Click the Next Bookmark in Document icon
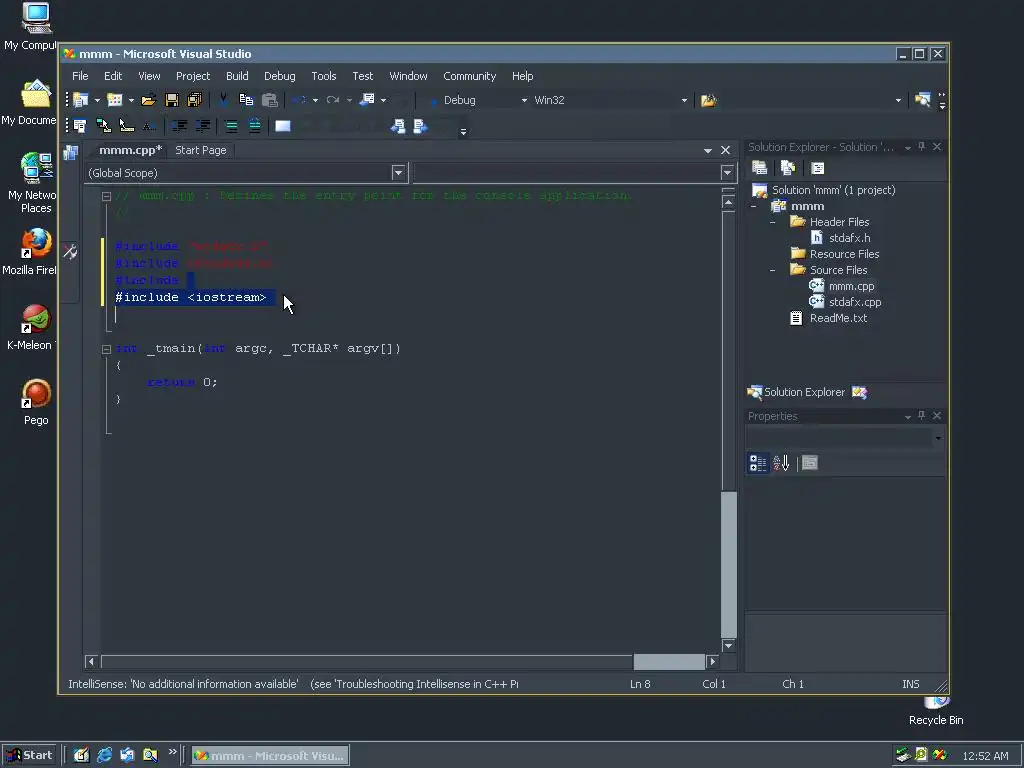This screenshot has height=768, width=1024. pos(421,125)
